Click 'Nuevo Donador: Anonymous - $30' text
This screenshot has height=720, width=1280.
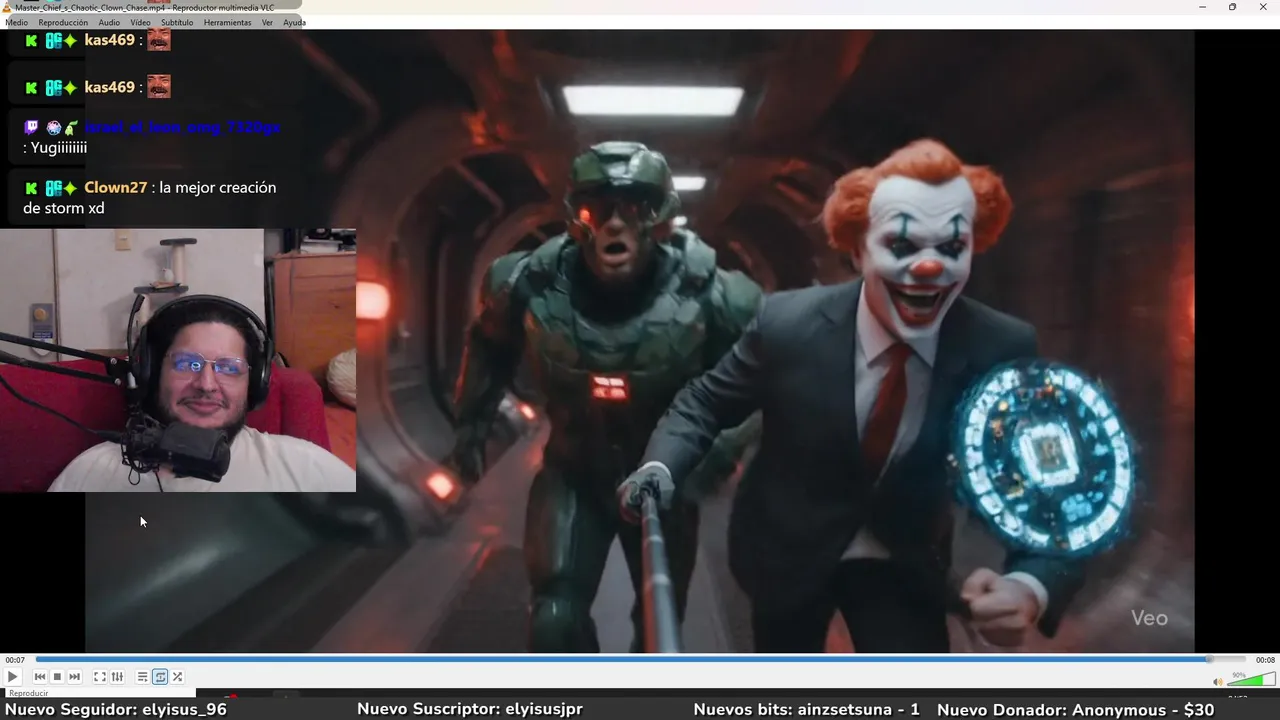pos(1075,709)
